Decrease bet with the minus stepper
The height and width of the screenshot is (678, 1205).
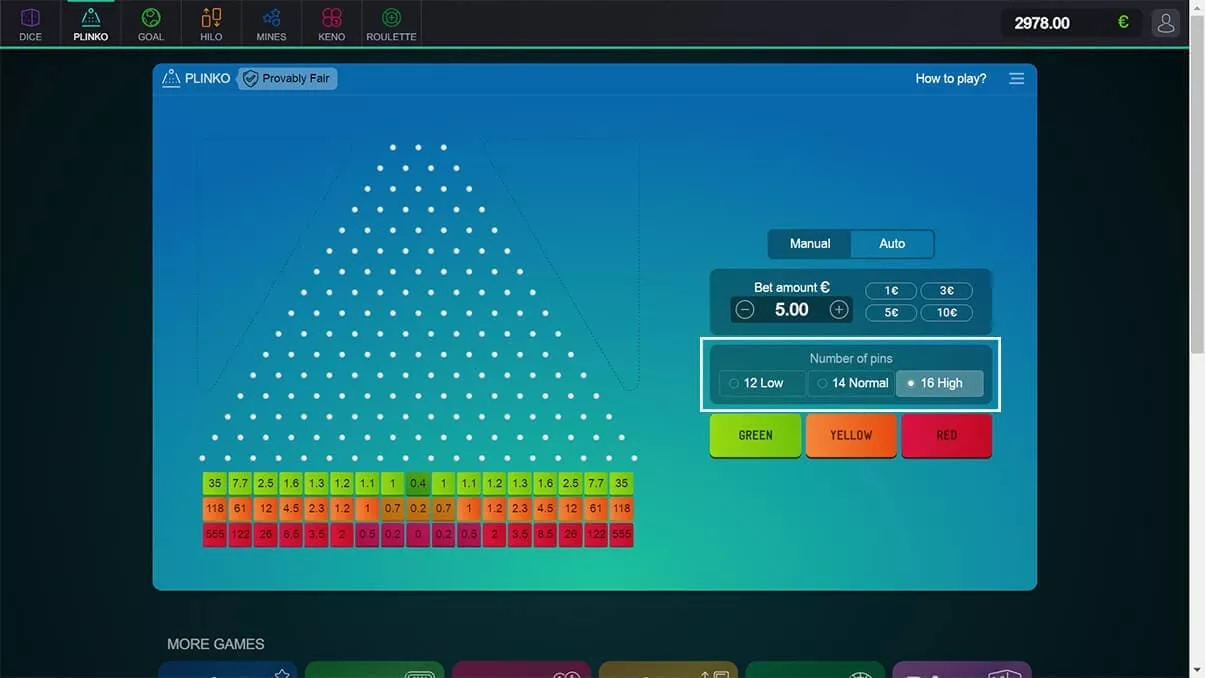(744, 309)
